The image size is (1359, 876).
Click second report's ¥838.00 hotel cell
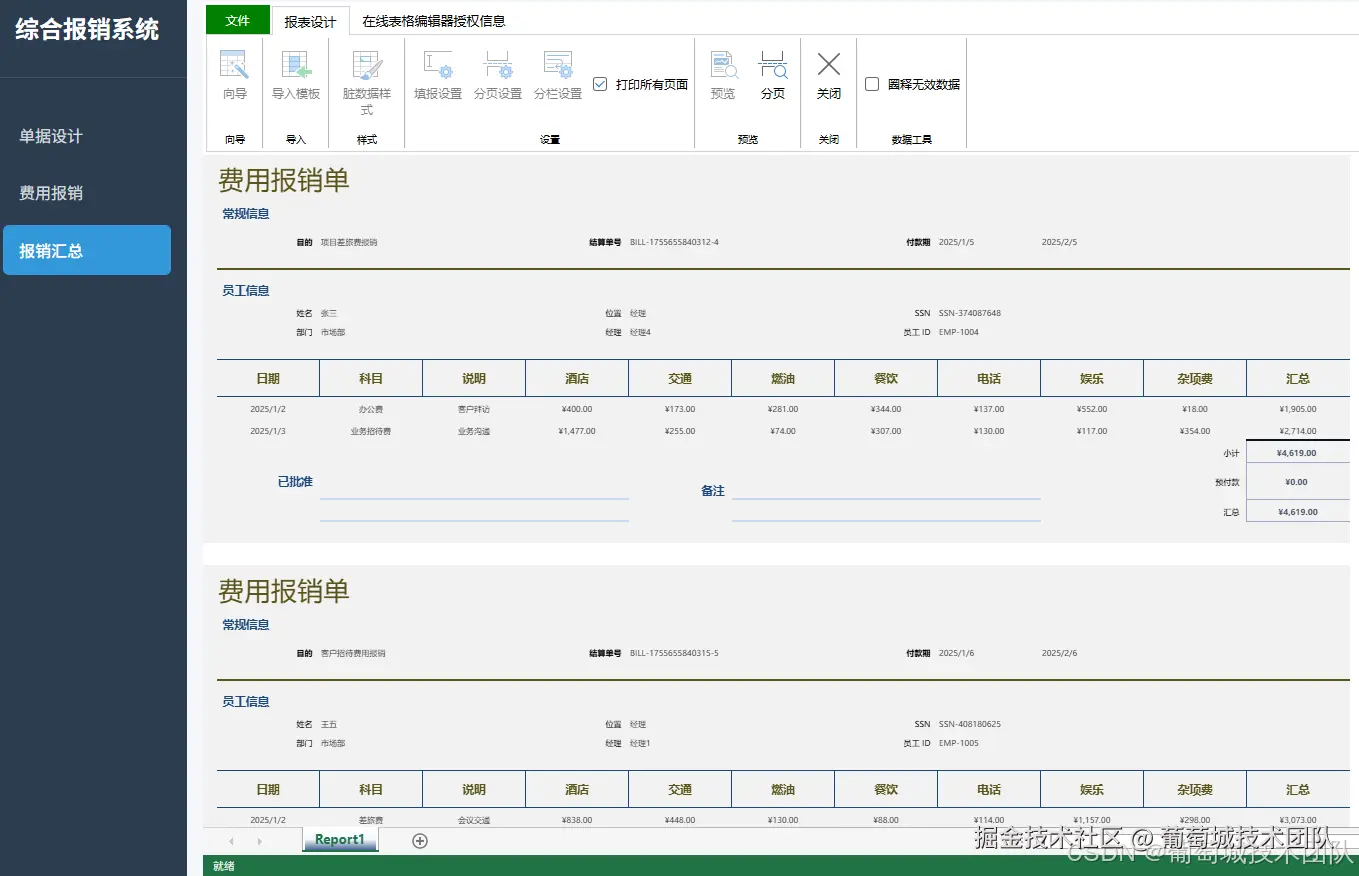coord(577,820)
